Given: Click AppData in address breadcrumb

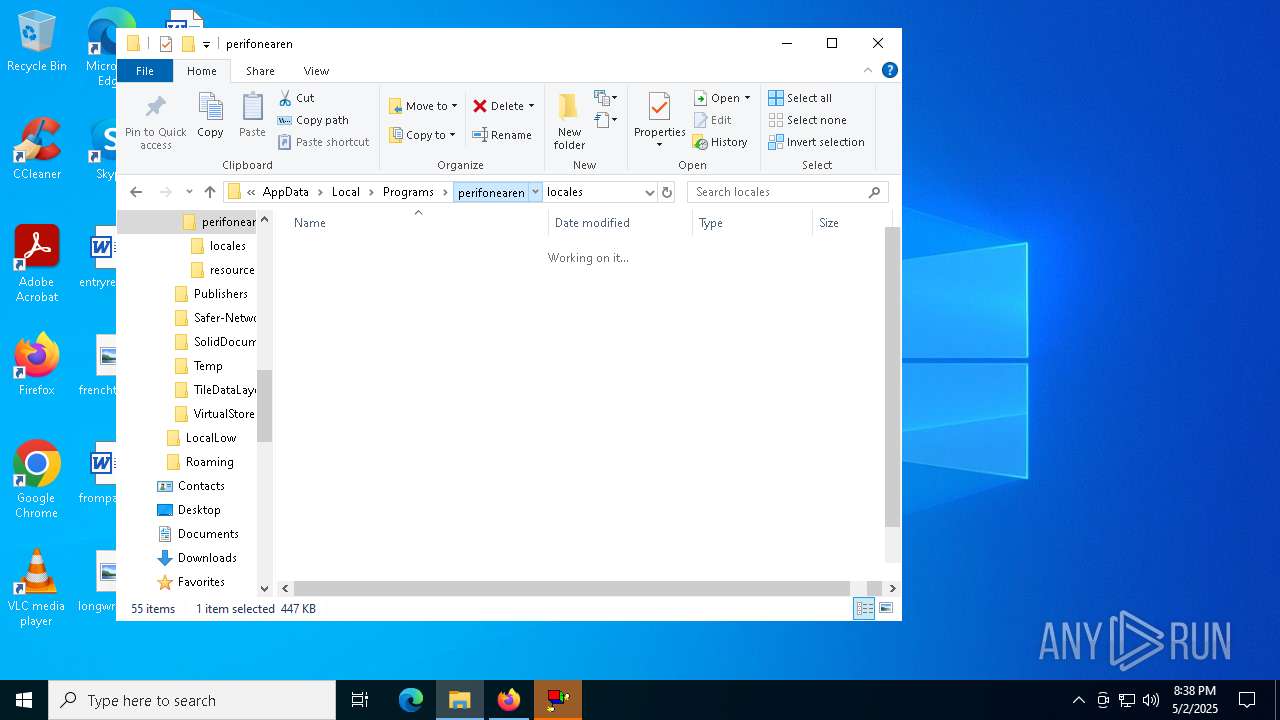Looking at the screenshot, I should coord(286,192).
